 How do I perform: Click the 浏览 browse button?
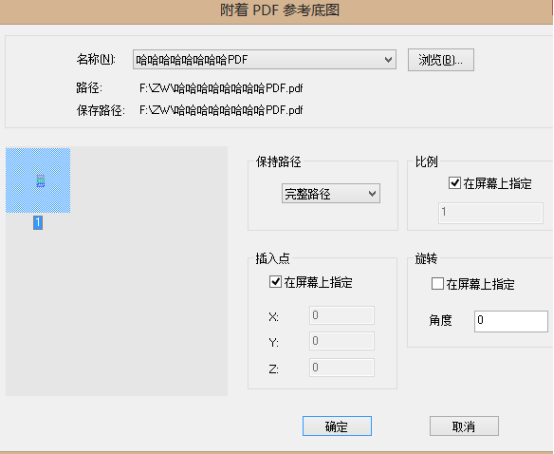click(x=441, y=60)
